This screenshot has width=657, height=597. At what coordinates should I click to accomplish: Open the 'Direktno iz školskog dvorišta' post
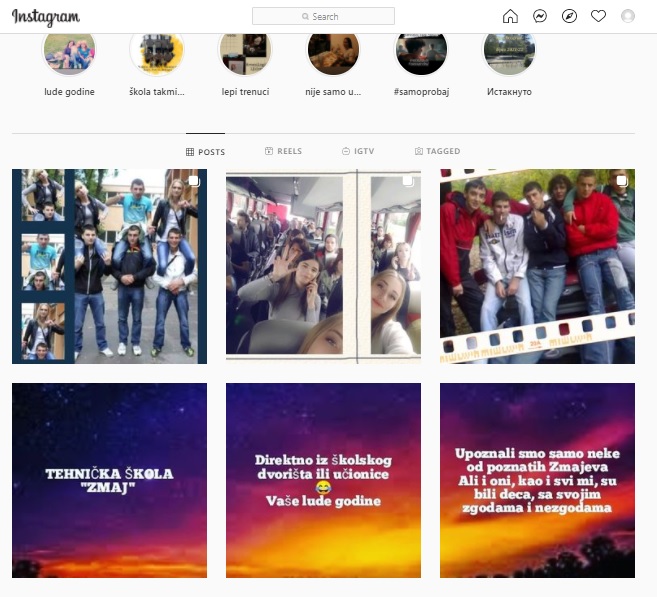coord(323,481)
